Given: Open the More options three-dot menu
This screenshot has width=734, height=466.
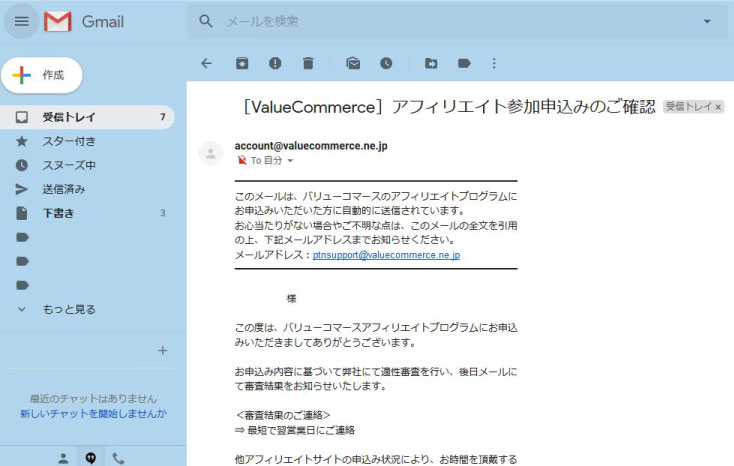Looking at the screenshot, I should 494,63.
